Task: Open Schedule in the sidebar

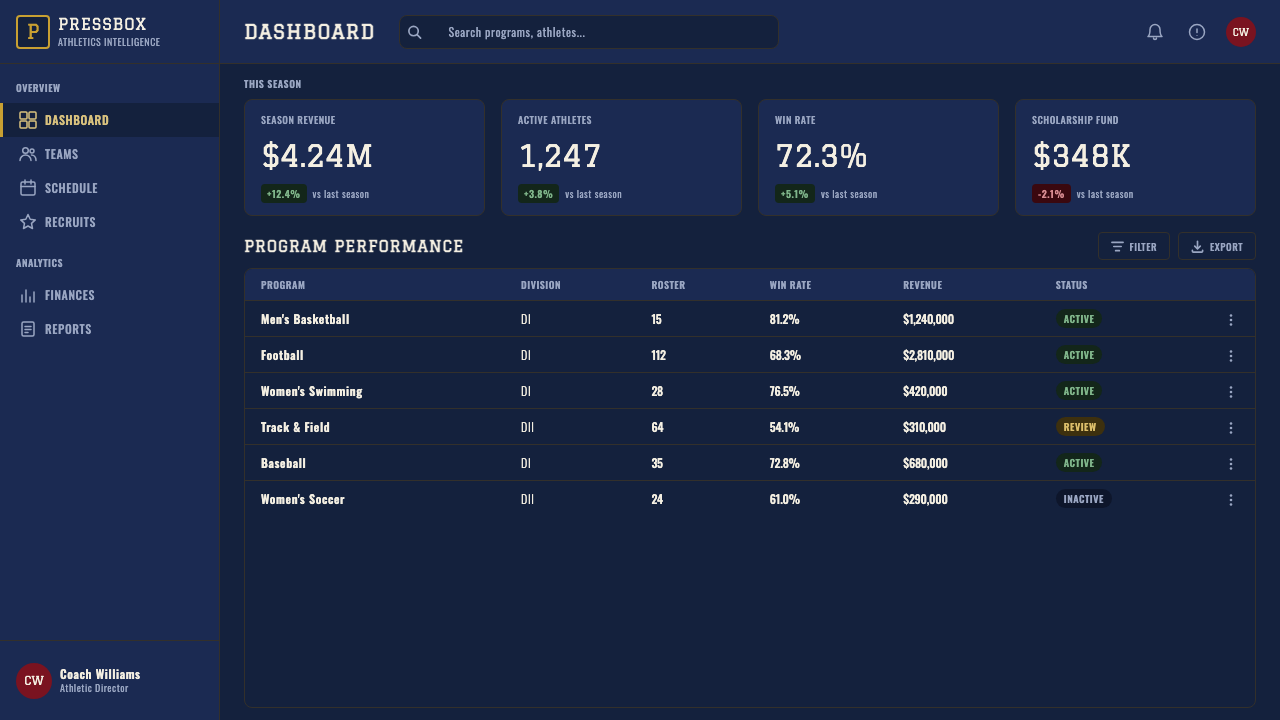Action: pos(110,188)
